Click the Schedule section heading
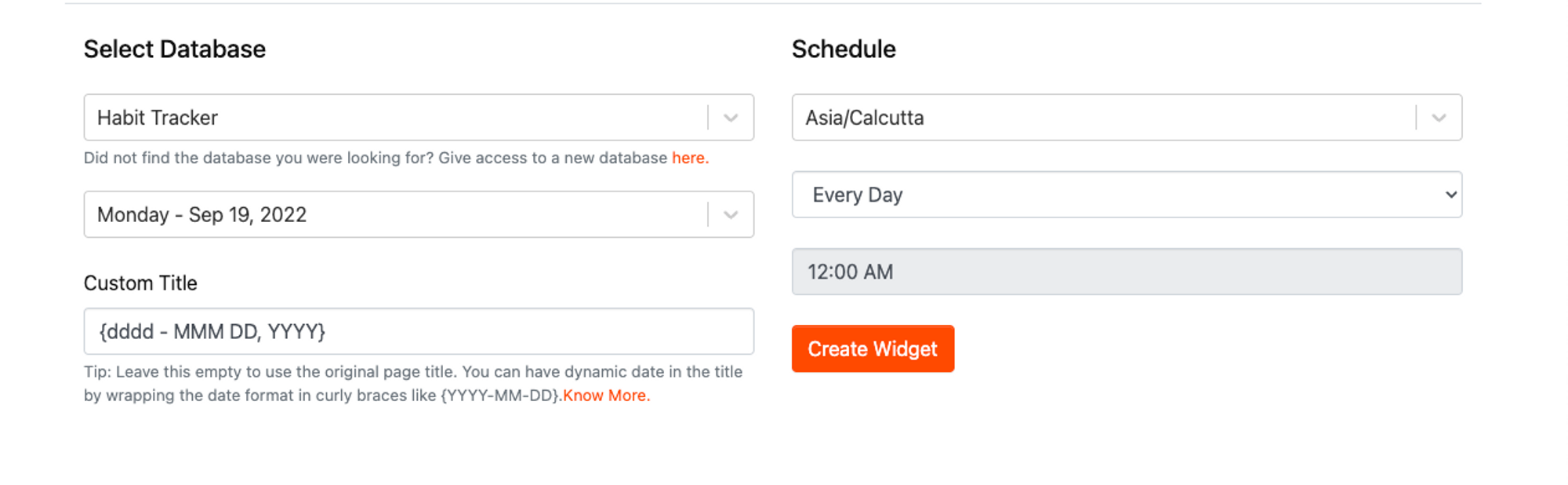 [x=844, y=49]
